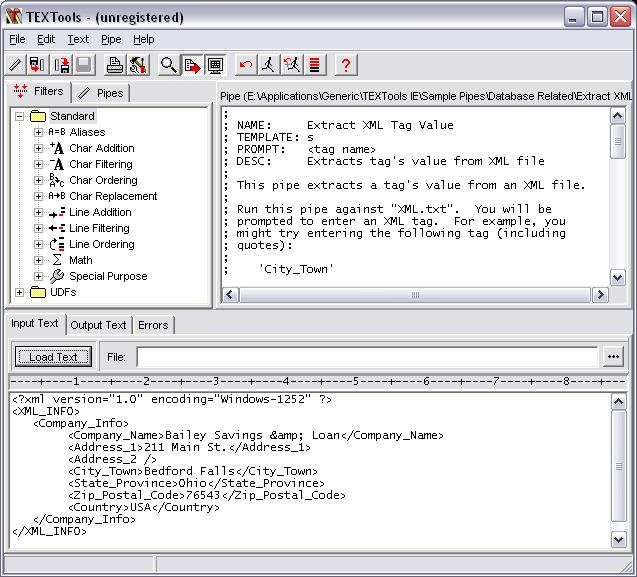Expand the Special Purpose node
Image resolution: width=637 pixels, height=577 pixels.
pos(38,277)
